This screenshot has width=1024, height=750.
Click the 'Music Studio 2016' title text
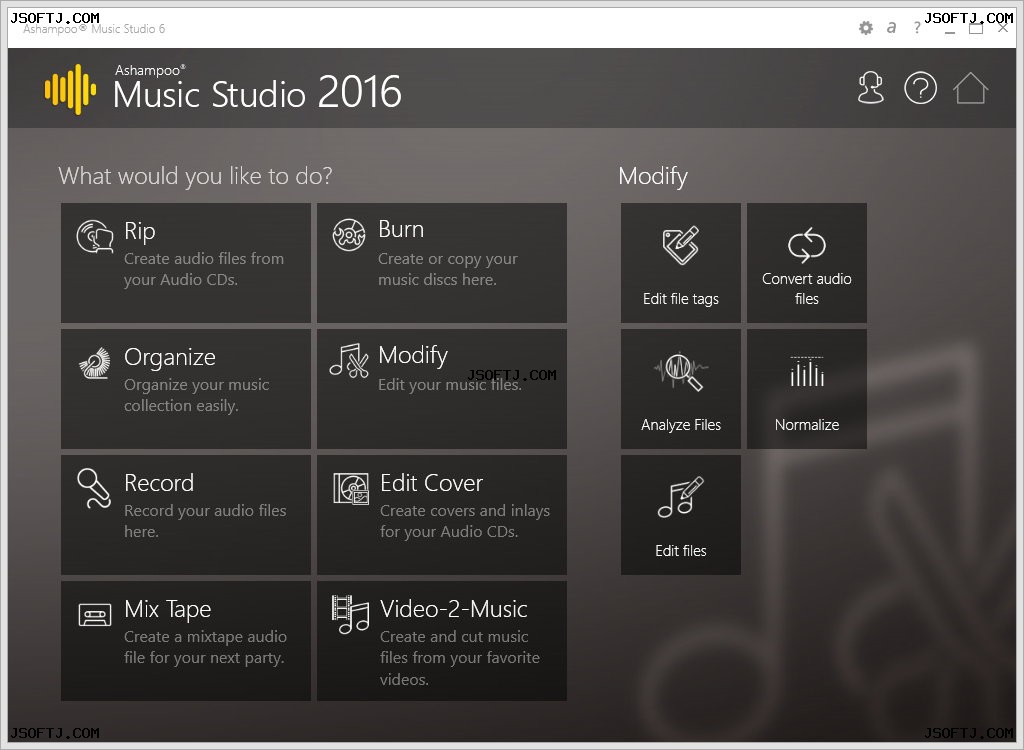[x=257, y=92]
